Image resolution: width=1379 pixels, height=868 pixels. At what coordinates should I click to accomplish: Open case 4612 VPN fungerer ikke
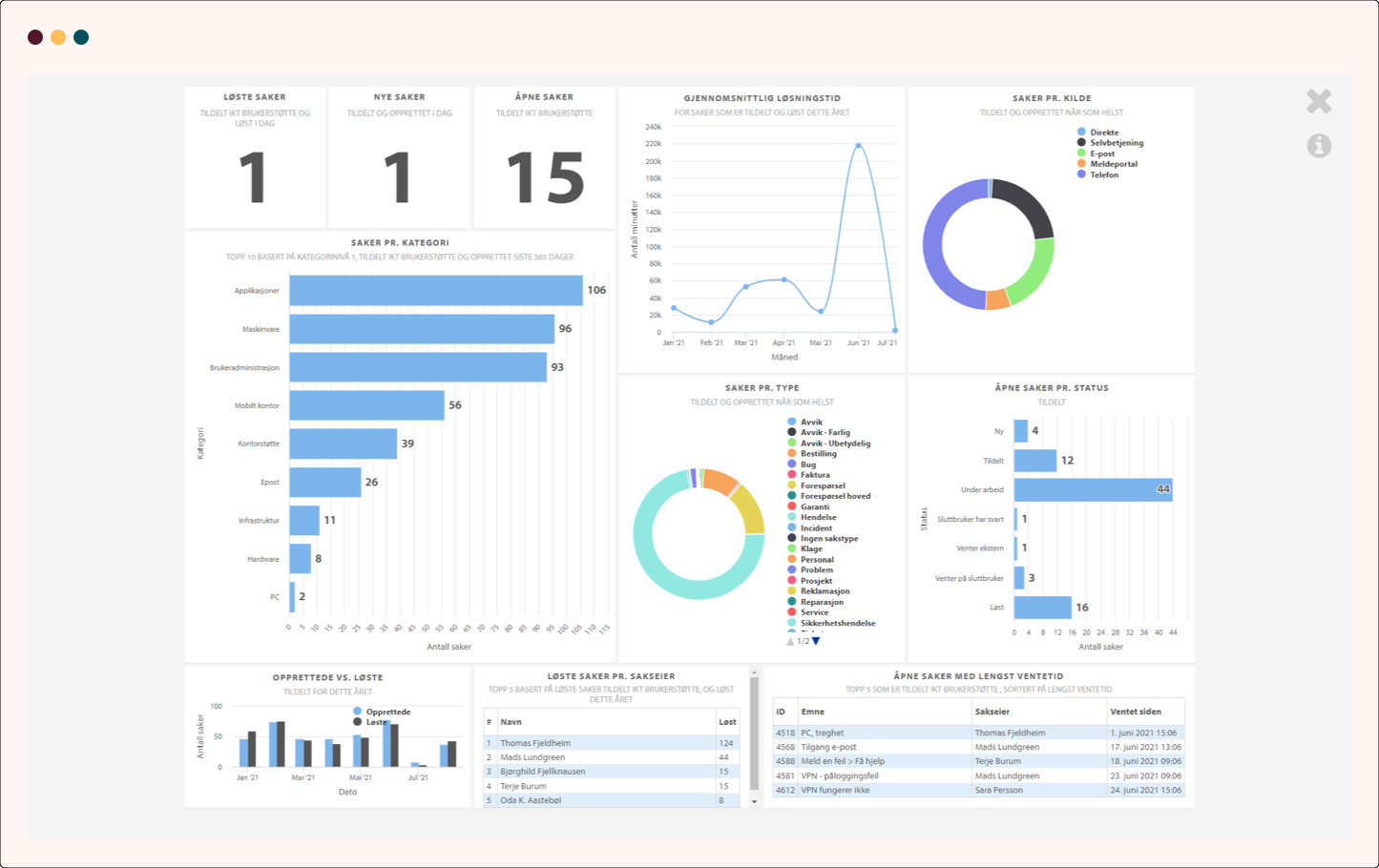[835, 790]
